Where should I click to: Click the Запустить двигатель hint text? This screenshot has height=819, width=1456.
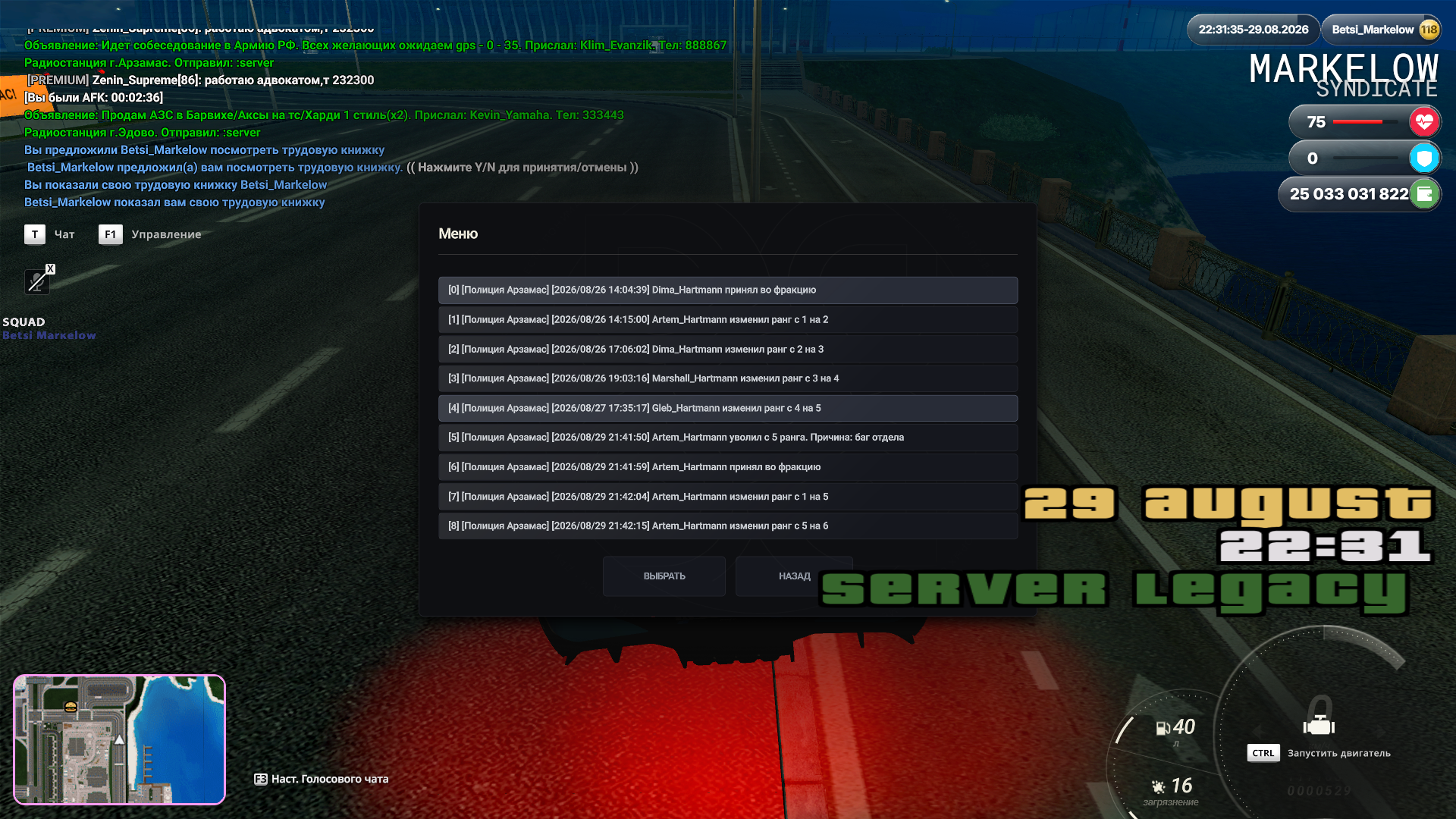(1339, 753)
